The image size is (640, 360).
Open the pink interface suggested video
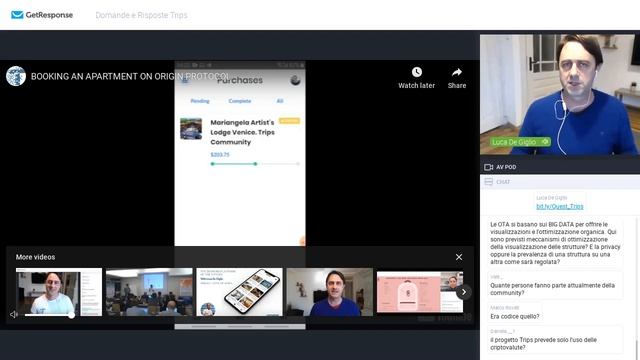tap(420, 291)
